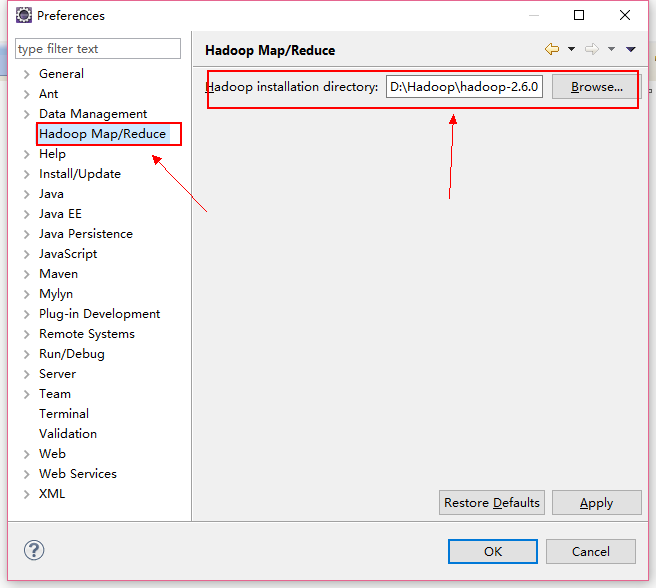Expand the Plug-in Development node
The image size is (656, 588).
[x=27, y=315]
